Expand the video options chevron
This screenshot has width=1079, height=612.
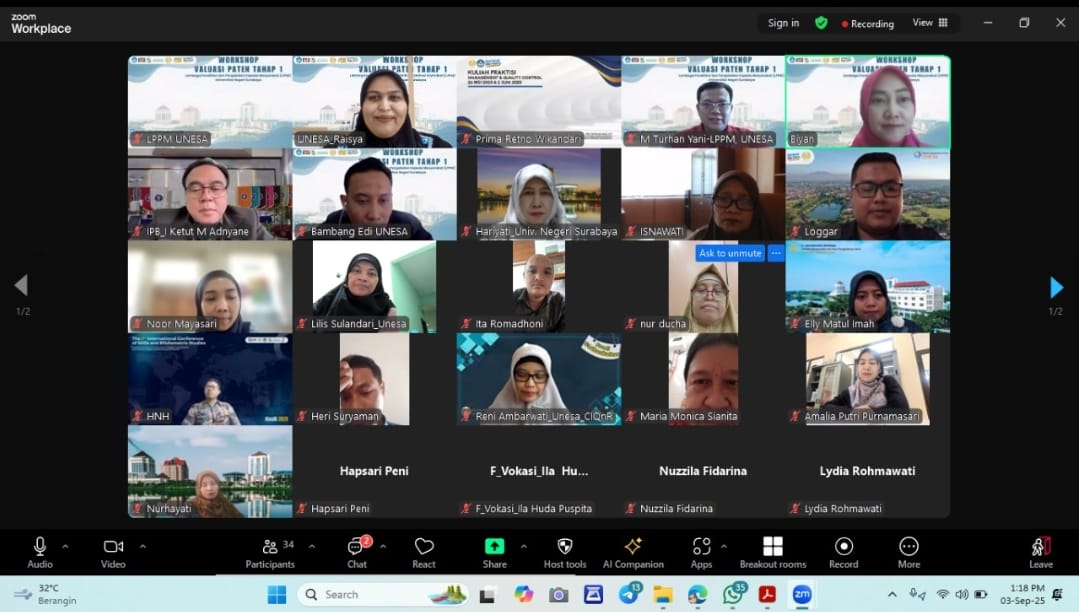(142, 546)
